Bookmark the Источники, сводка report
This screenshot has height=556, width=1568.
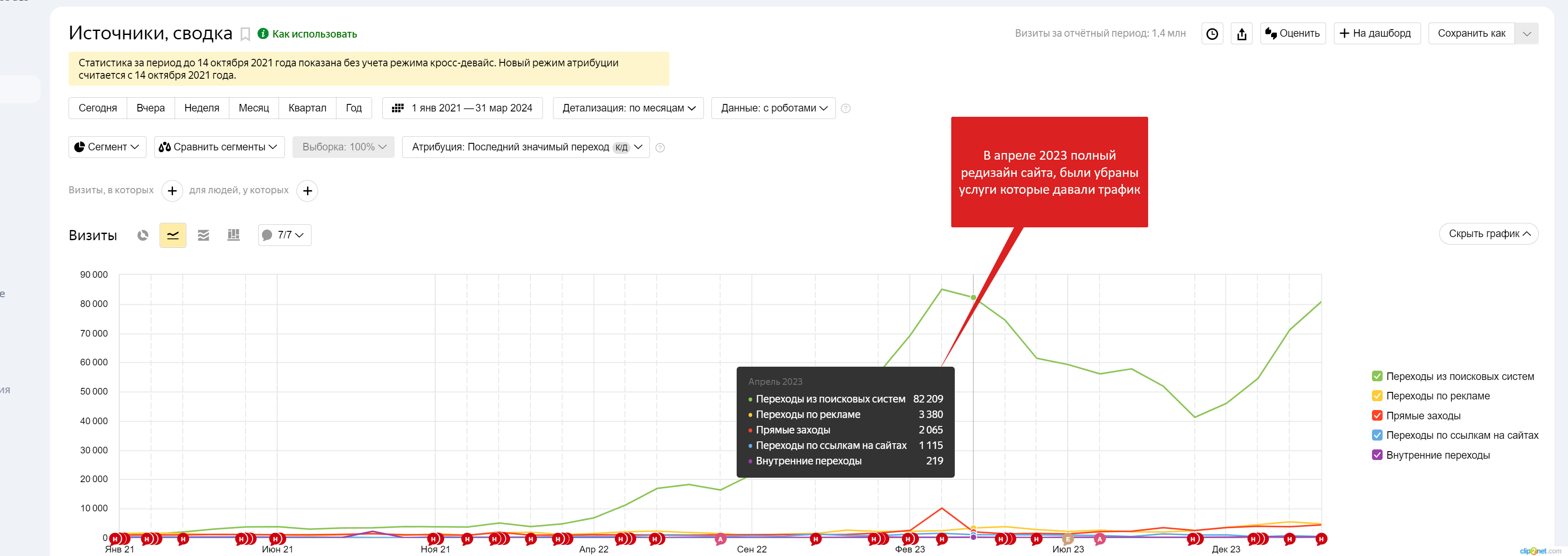pyautogui.click(x=245, y=34)
